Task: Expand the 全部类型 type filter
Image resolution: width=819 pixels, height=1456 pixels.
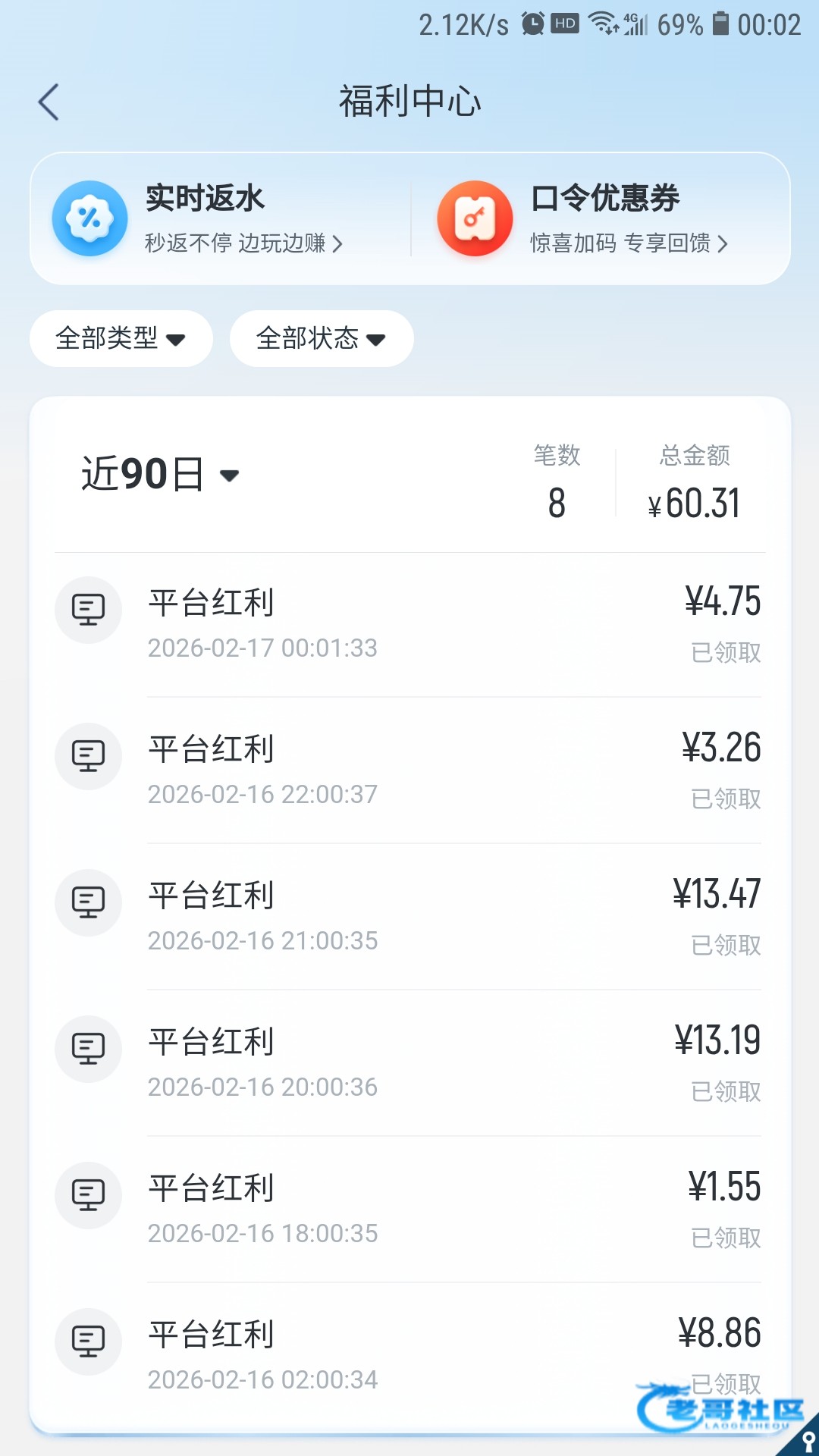Action: 121,338
